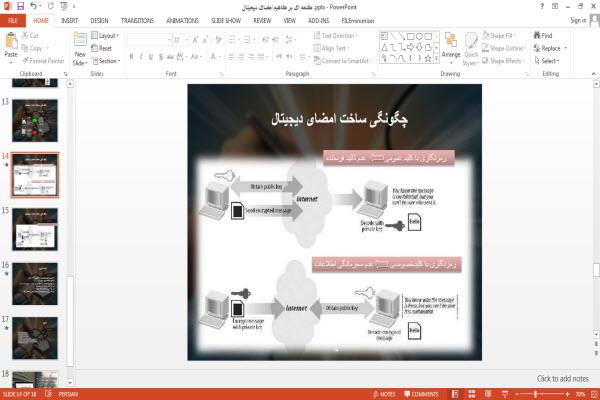
Task: Activate the Format Painter brush
Action: pyautogui.click(x=43, y=61)
